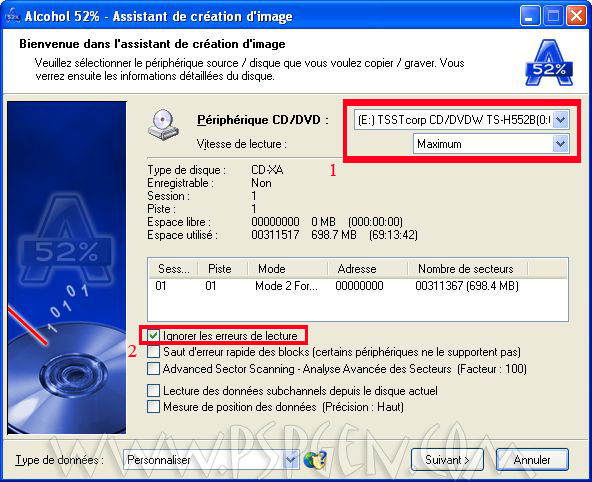Viewport: 592px width, 482px height.
Task: Click the Piste column header
Action: (223, 269)
